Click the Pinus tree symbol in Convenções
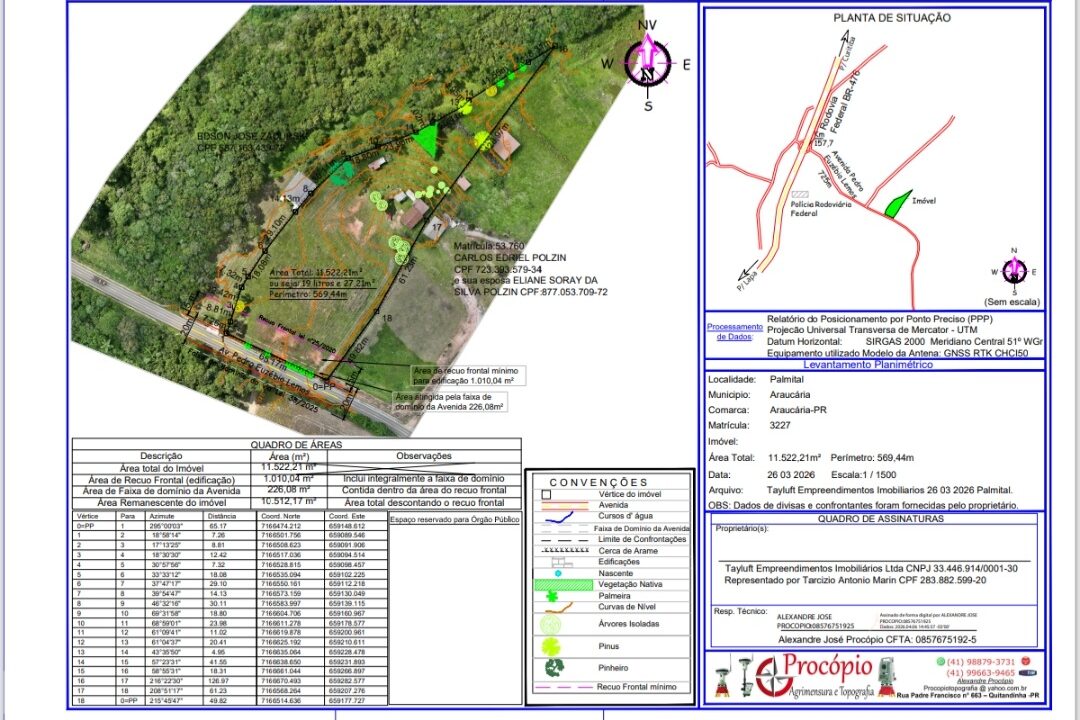Viewport: 1080px width, 720px height. (550, 646)
